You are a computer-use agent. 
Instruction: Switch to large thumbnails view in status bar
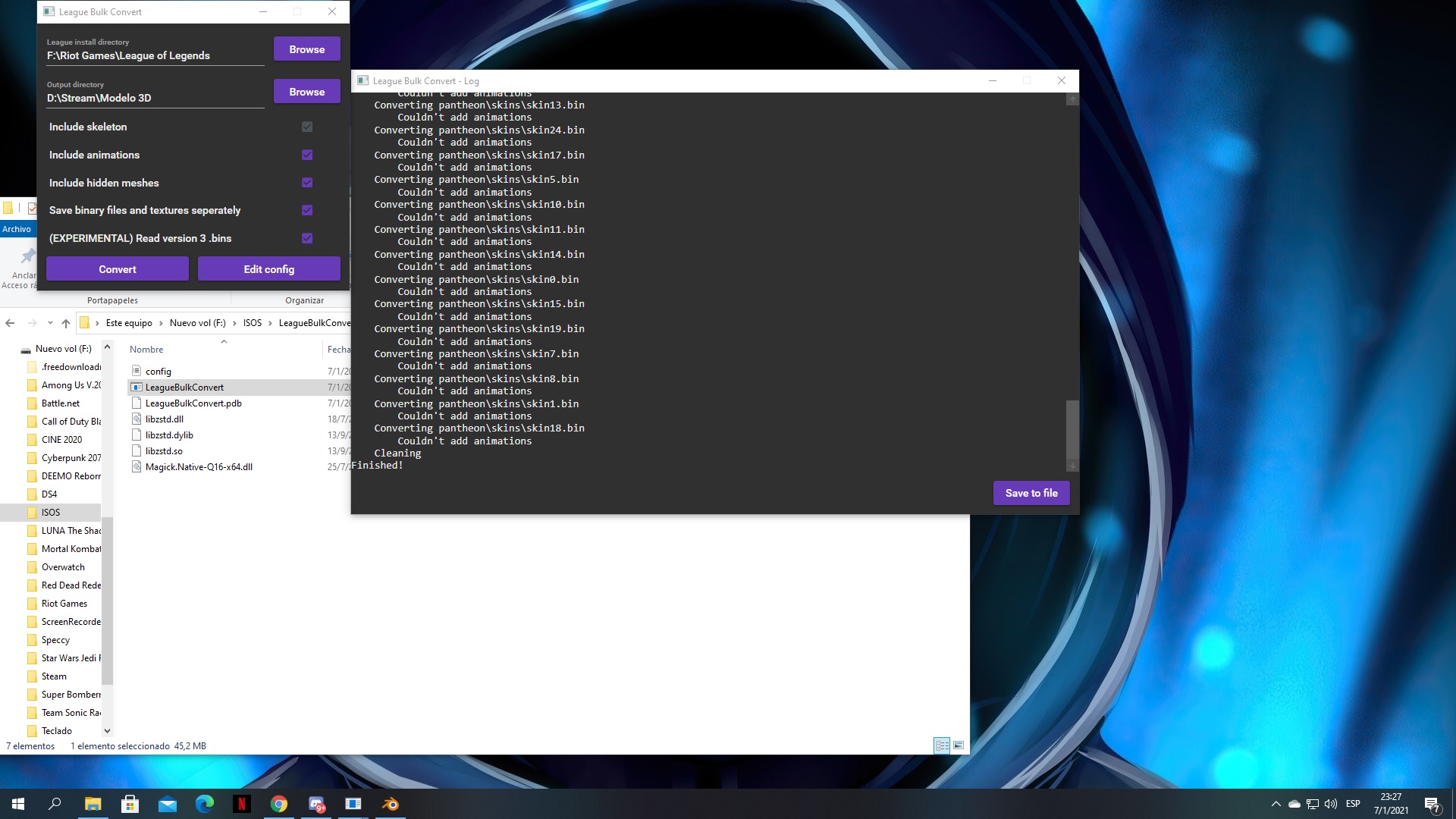pyautogui.click(x=959, y=746)
